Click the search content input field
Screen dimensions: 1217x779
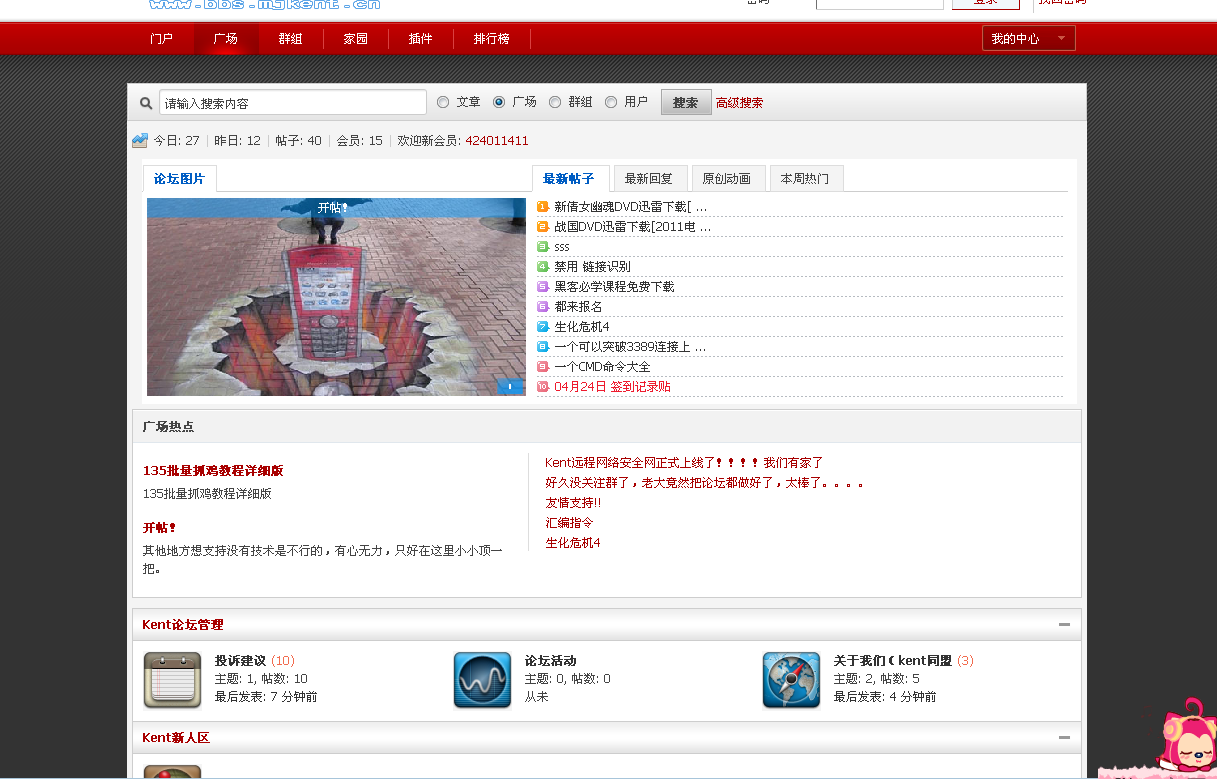pos(293,103)
